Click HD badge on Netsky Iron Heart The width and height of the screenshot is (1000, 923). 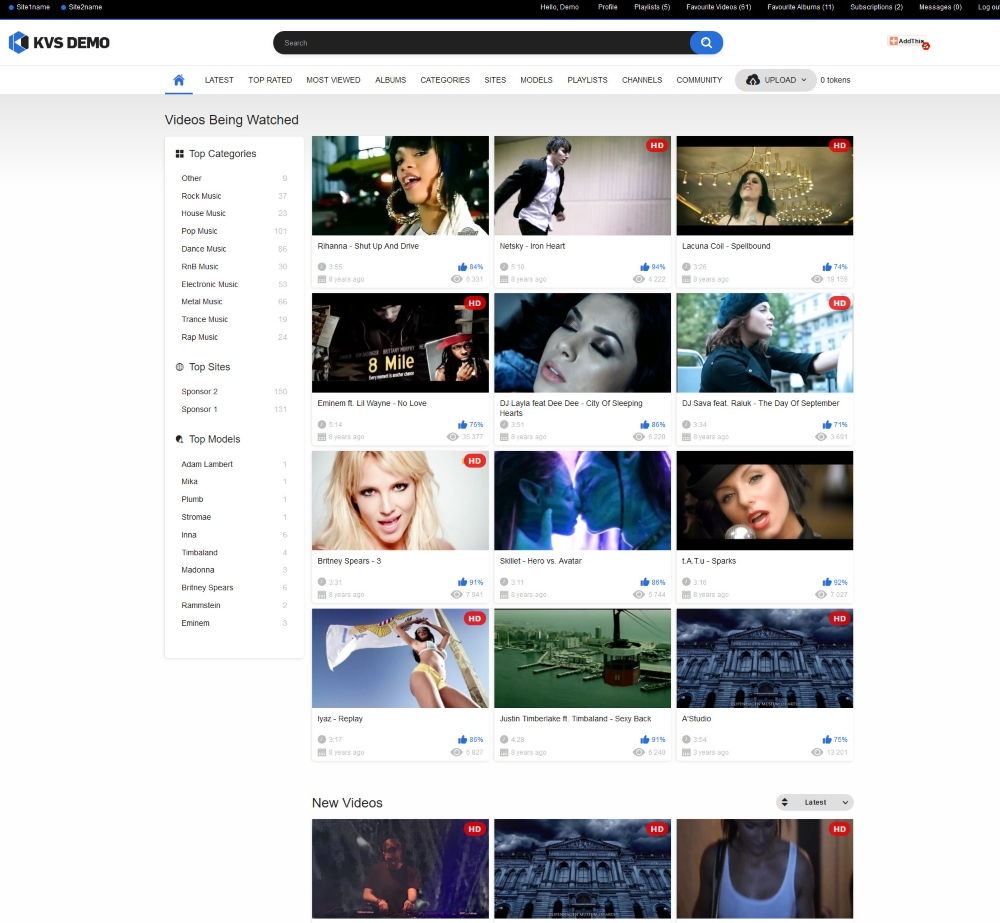pos(657,145)
